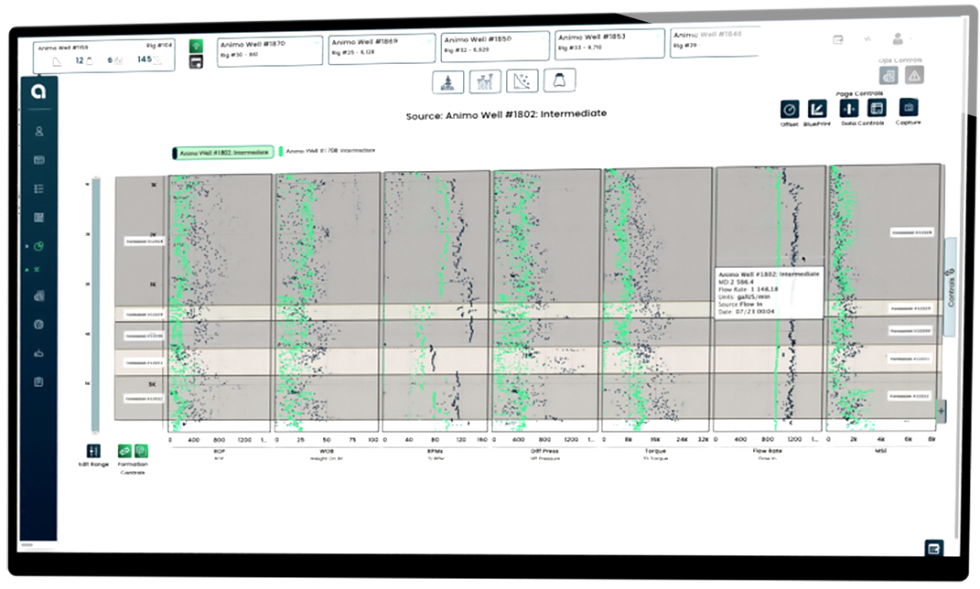Viewport: 980px width, 589px height.
Task: Select the scatter plot view icon
Action: (522, 81)
